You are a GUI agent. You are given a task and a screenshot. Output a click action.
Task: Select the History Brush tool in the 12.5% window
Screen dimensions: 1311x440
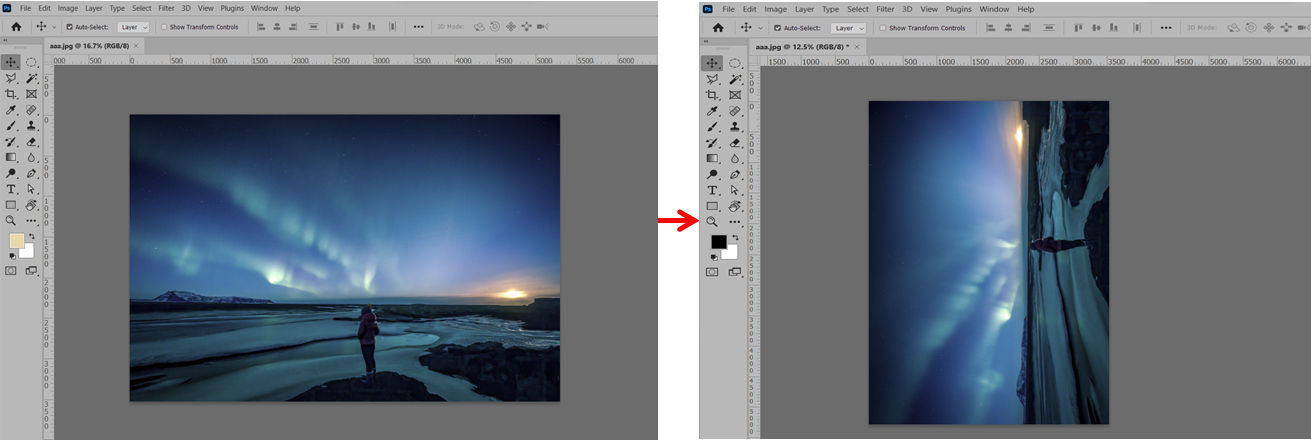[x=712, y=143]
